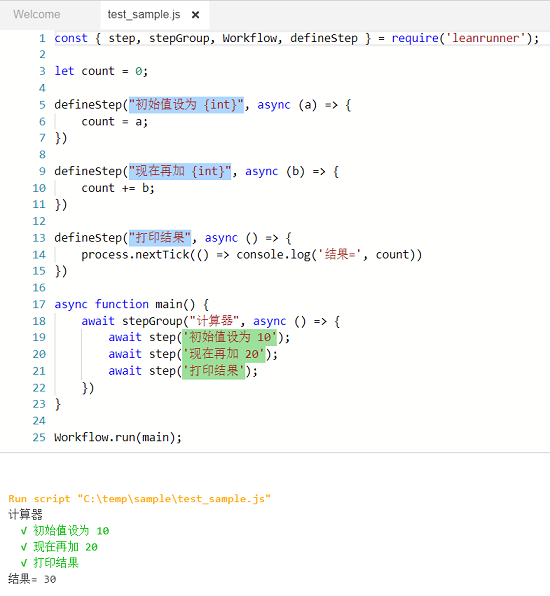The width and height of the screenshot is (550, 596).
Task: Click the Run script path in output
Action: click(x=139, y=498)
